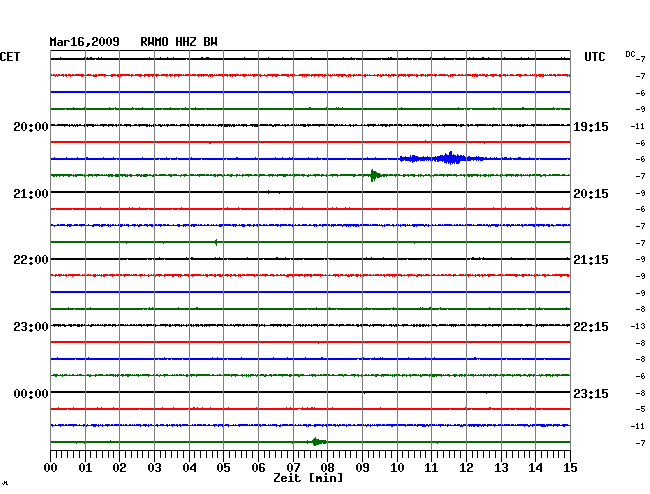Viewport: 650px width, 494px height.
Task: Click the HHZ channel name in the header
Action: pos(186,42)
